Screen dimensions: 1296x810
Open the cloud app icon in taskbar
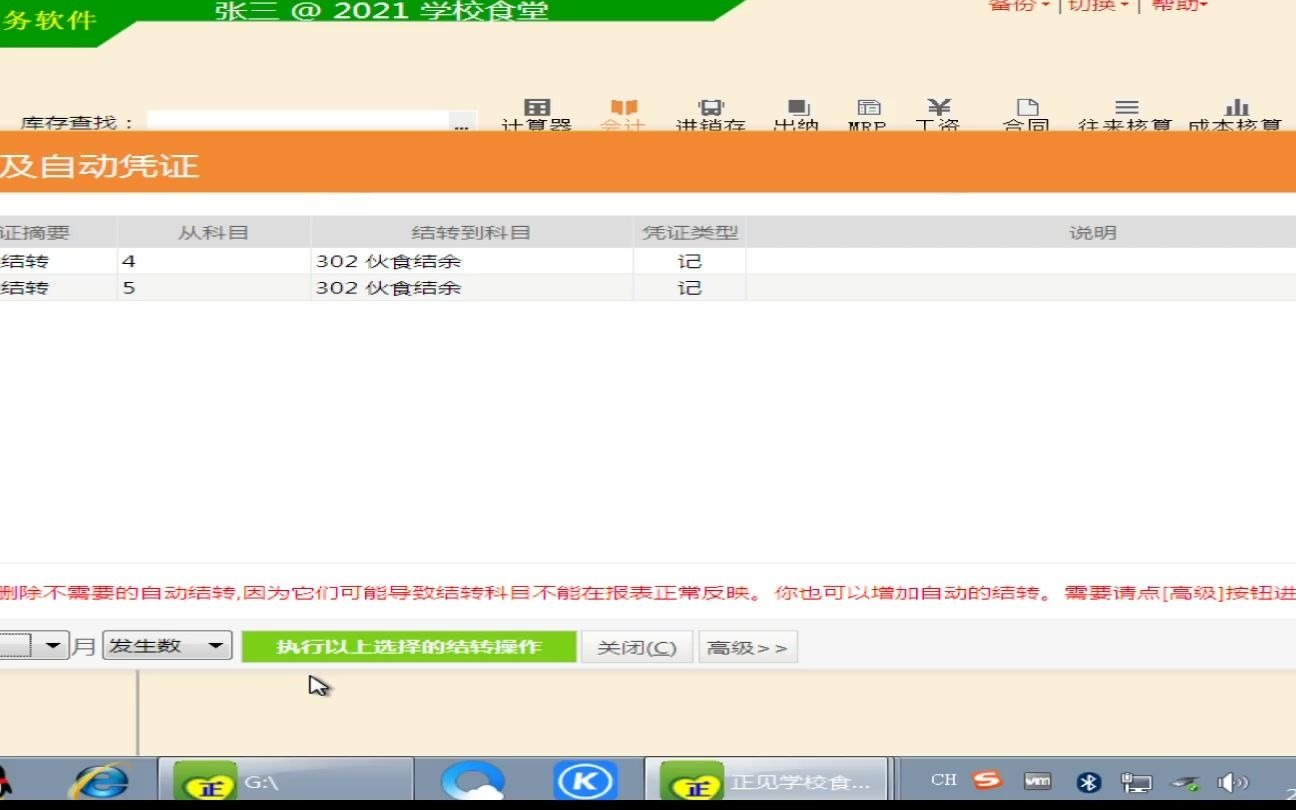(473, 781)
